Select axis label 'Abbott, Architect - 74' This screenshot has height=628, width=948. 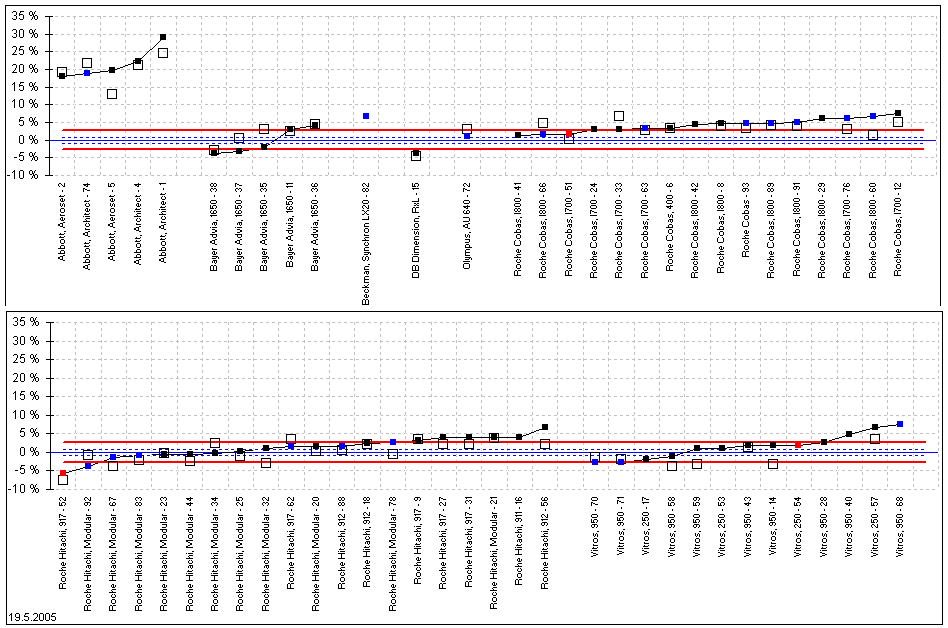click(x=87, y=225)
